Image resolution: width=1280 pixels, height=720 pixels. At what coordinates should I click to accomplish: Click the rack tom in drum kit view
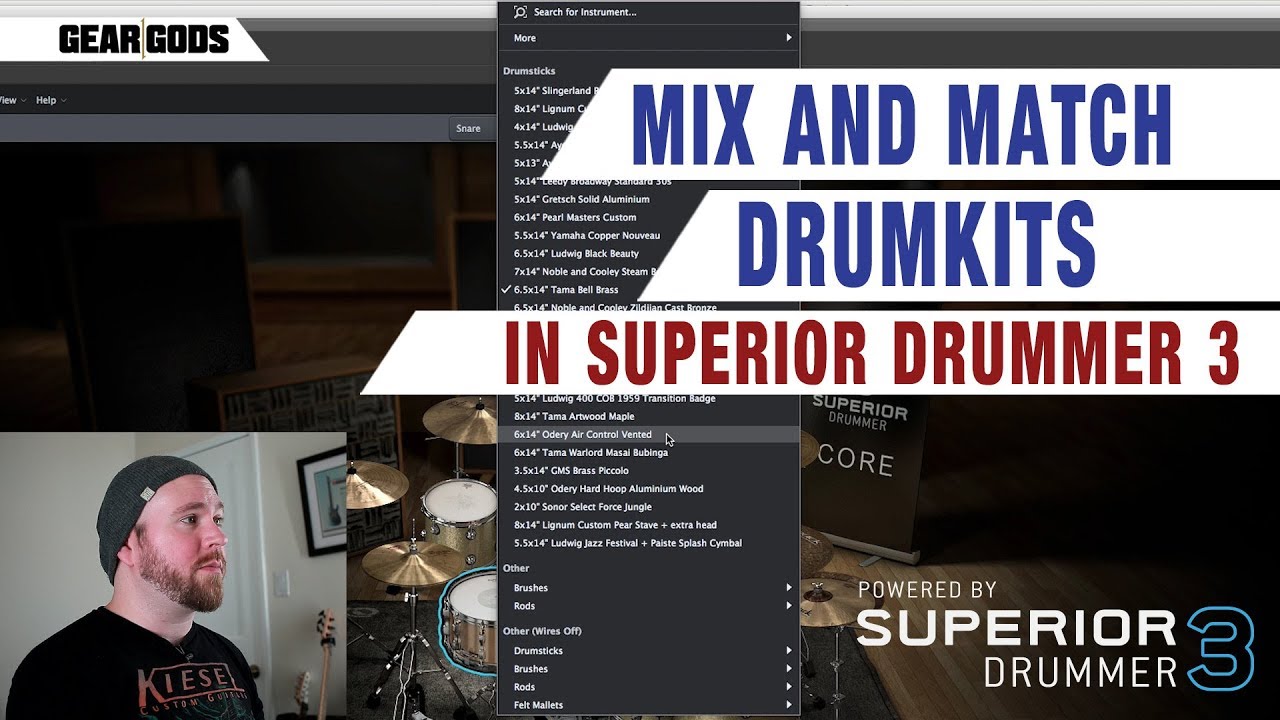tap(458, 508)
